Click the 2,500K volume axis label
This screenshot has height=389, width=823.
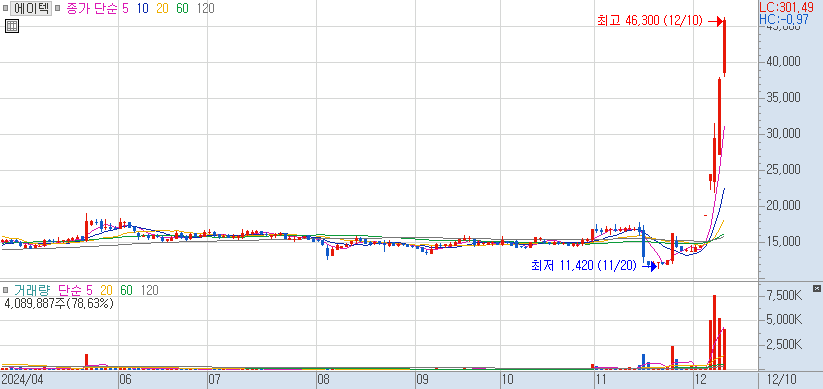pyautogui.click(x=784, y=344)
